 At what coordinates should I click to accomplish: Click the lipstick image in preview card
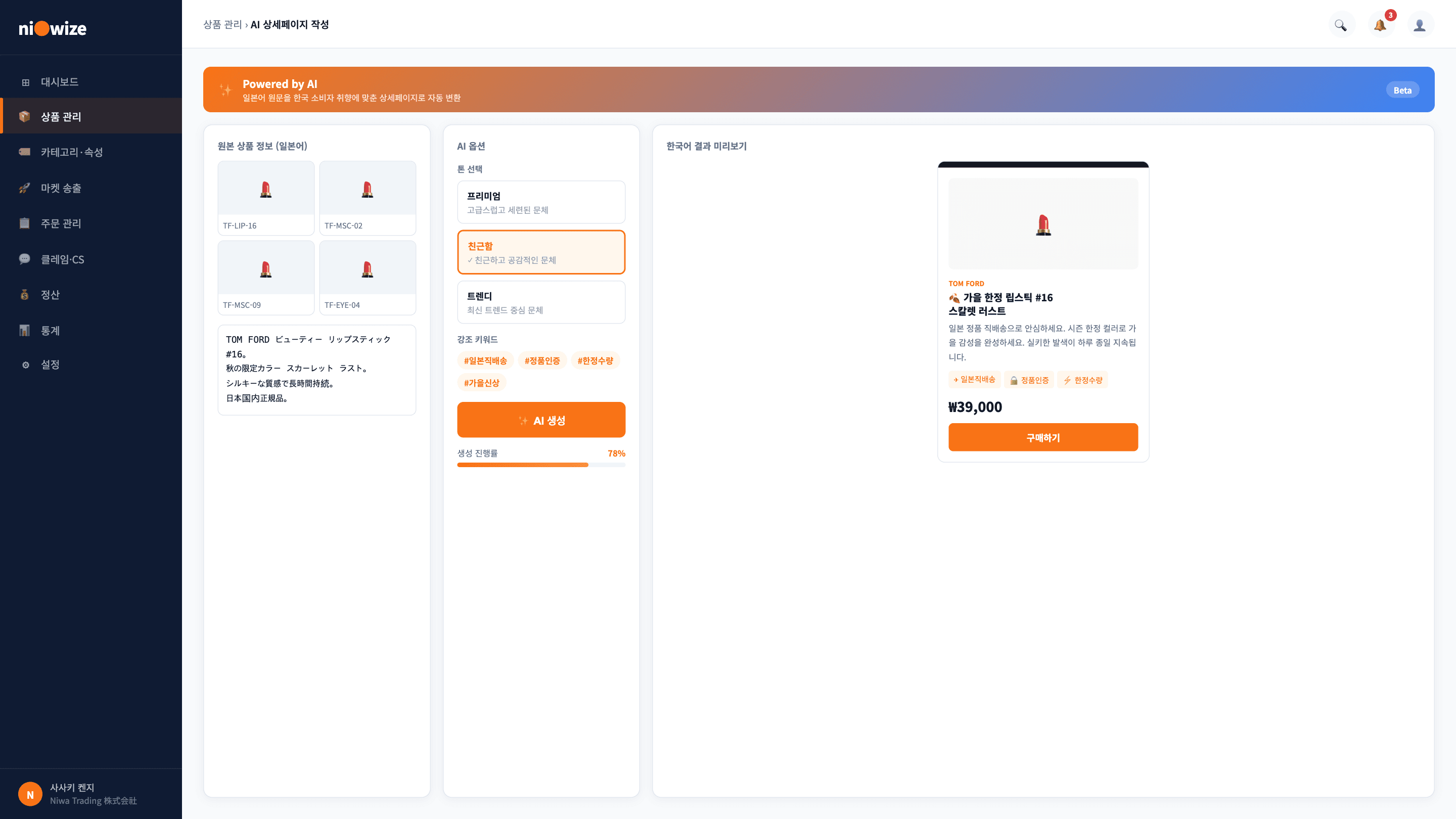tap(1043, 224)
